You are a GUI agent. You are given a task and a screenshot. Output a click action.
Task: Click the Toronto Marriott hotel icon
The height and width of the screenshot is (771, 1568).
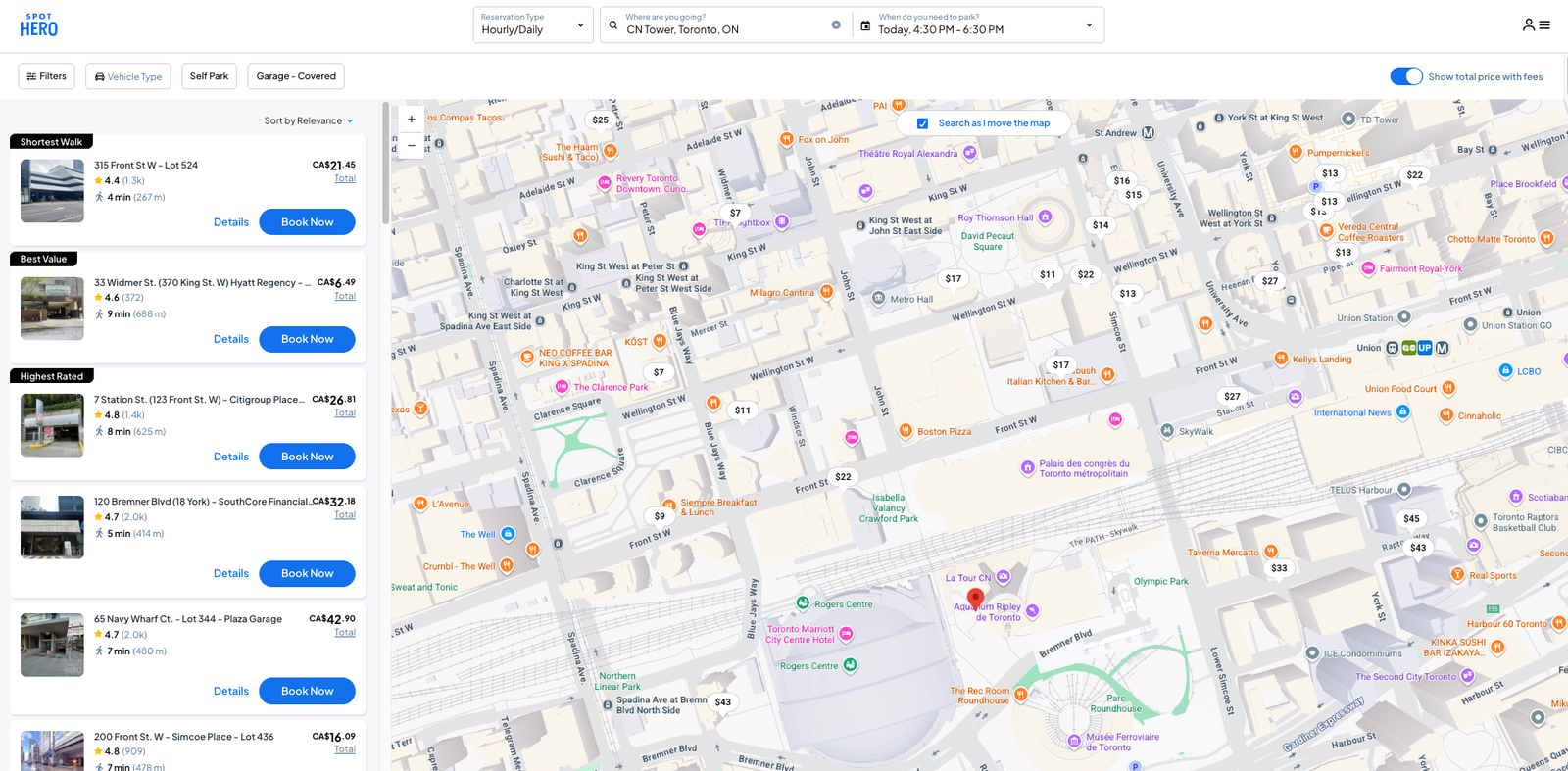tap(846, 634)
